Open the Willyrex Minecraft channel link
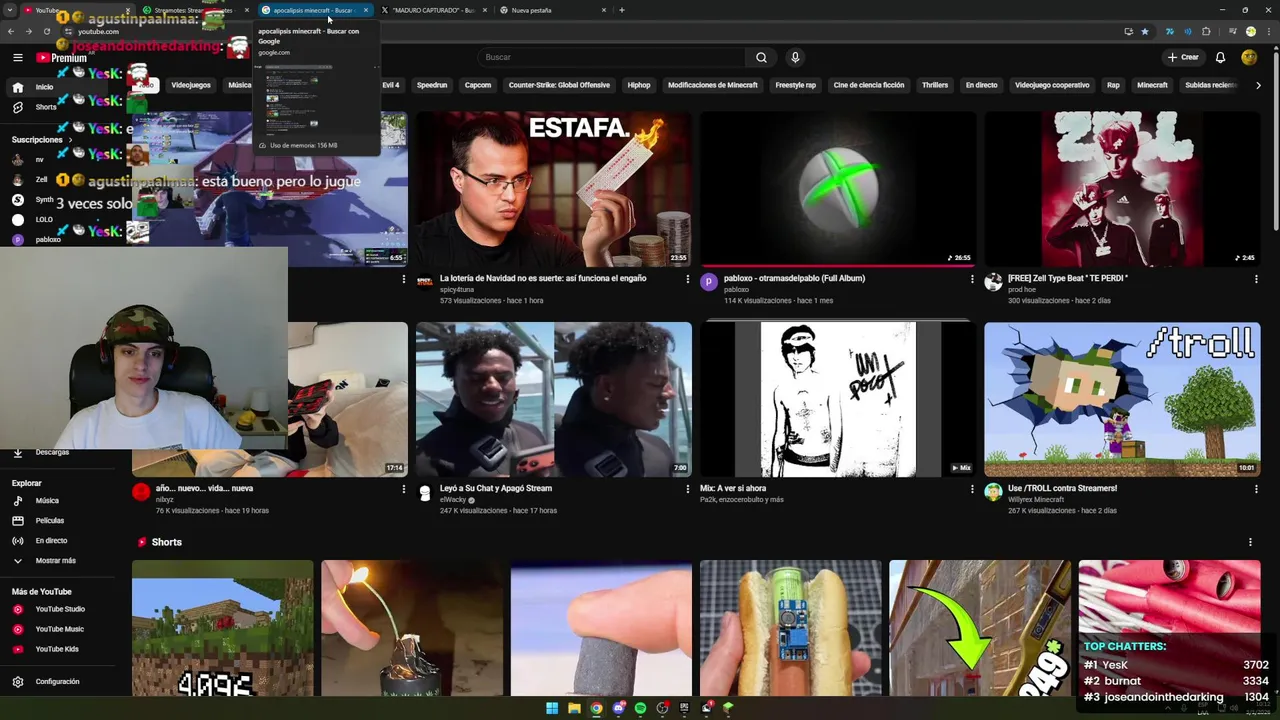This screenshot has width=1280, height=720. tap(1036, 500)
